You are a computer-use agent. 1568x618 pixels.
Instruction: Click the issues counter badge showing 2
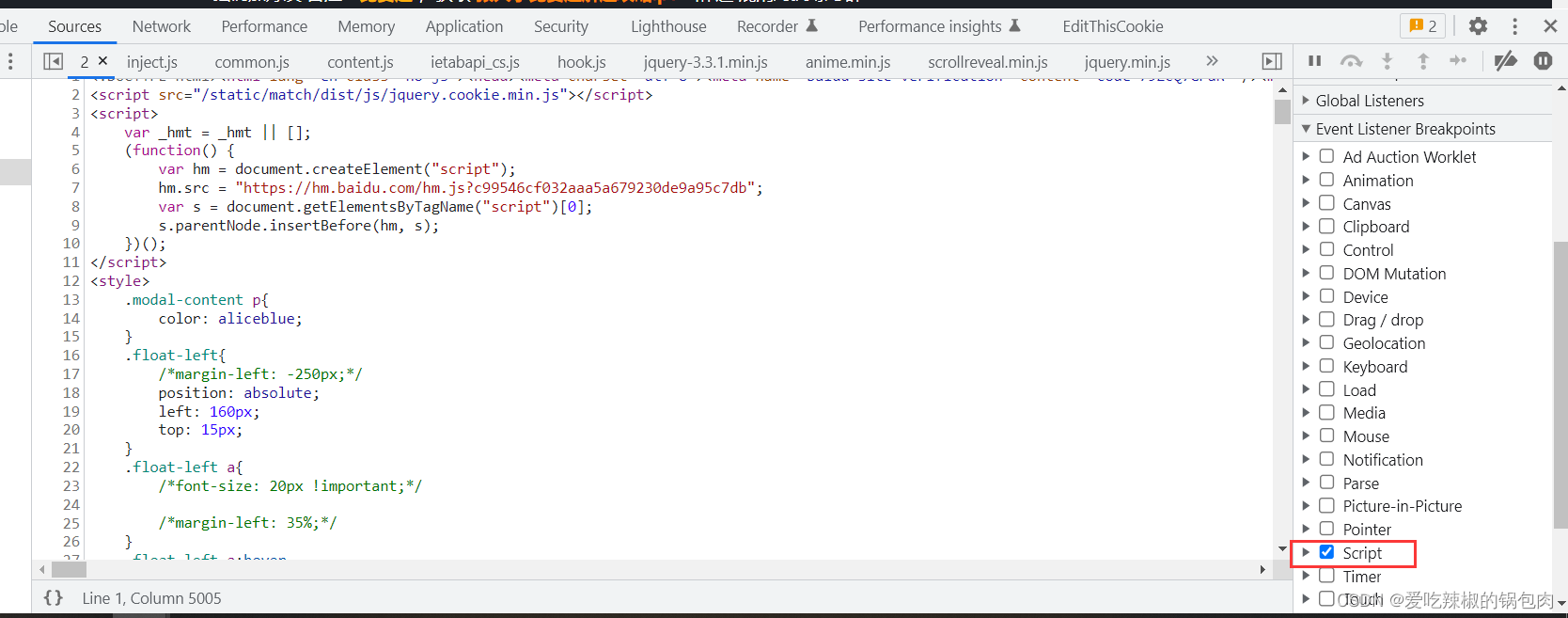(1423, 26)
